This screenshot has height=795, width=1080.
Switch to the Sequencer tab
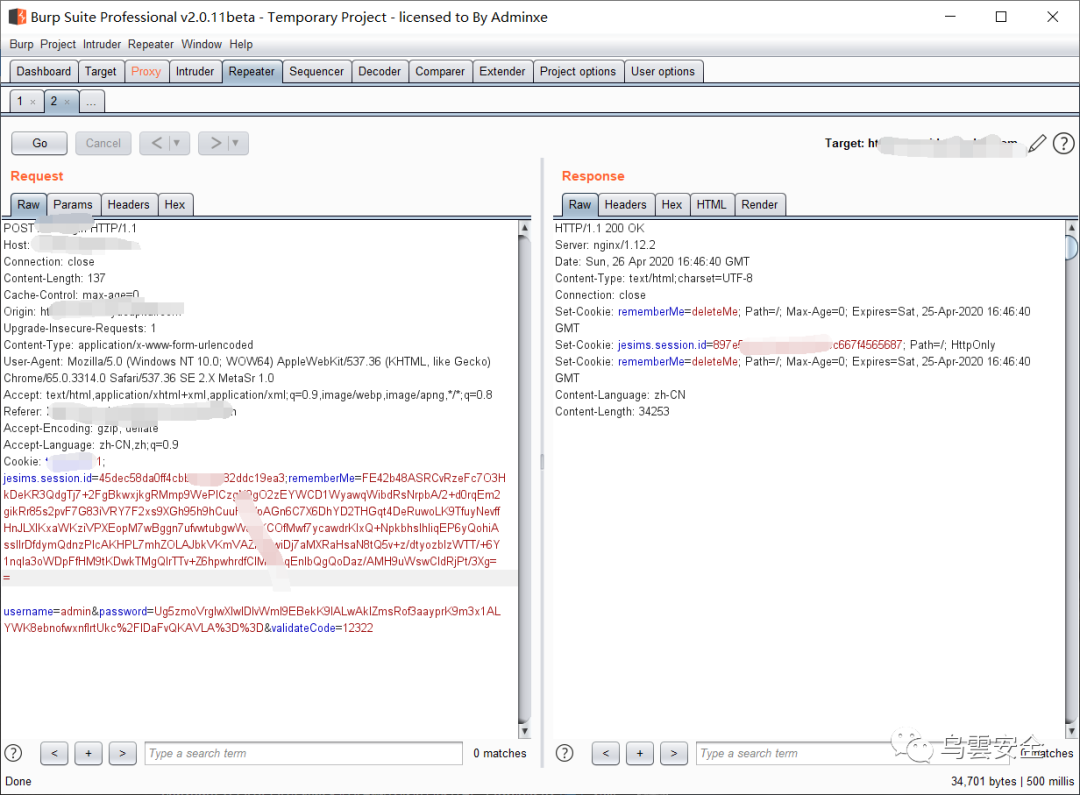click(x=316, y=72)
